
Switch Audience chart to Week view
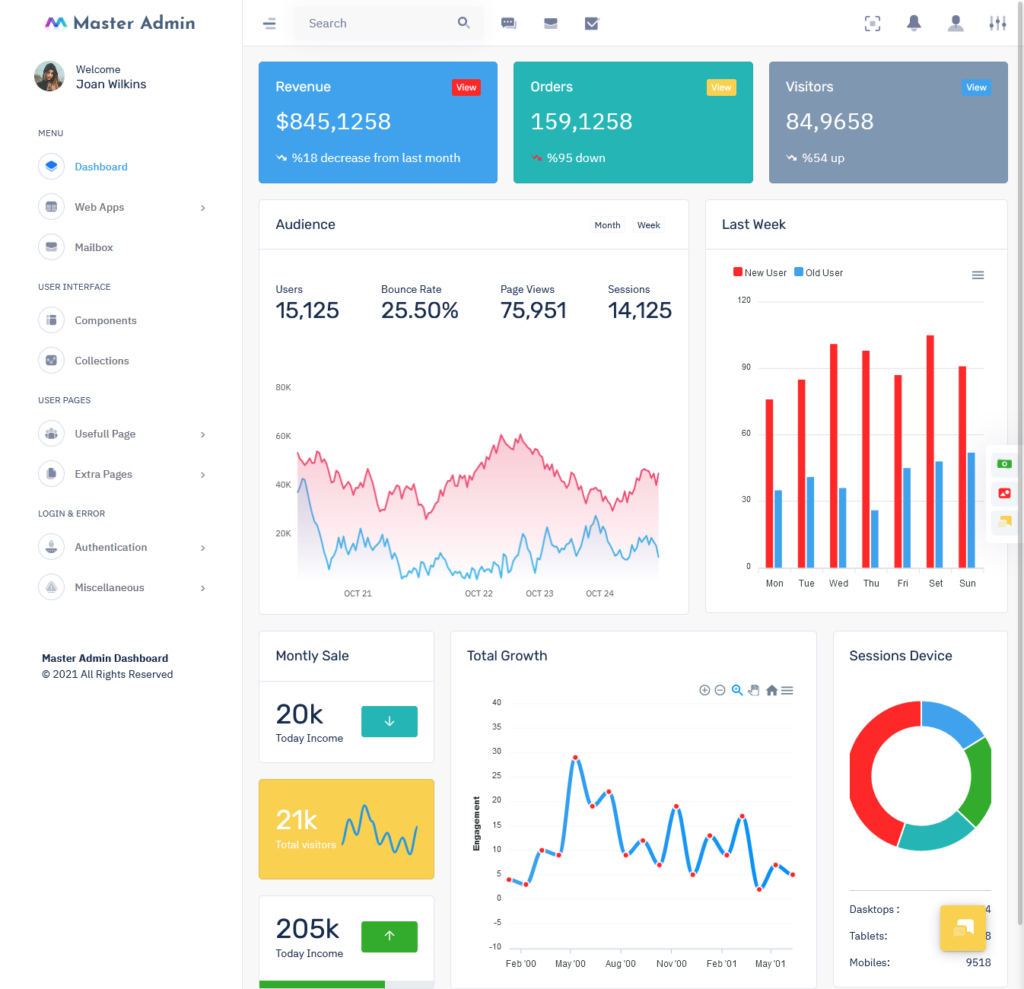pyautogui.click(x=648, y=226)
